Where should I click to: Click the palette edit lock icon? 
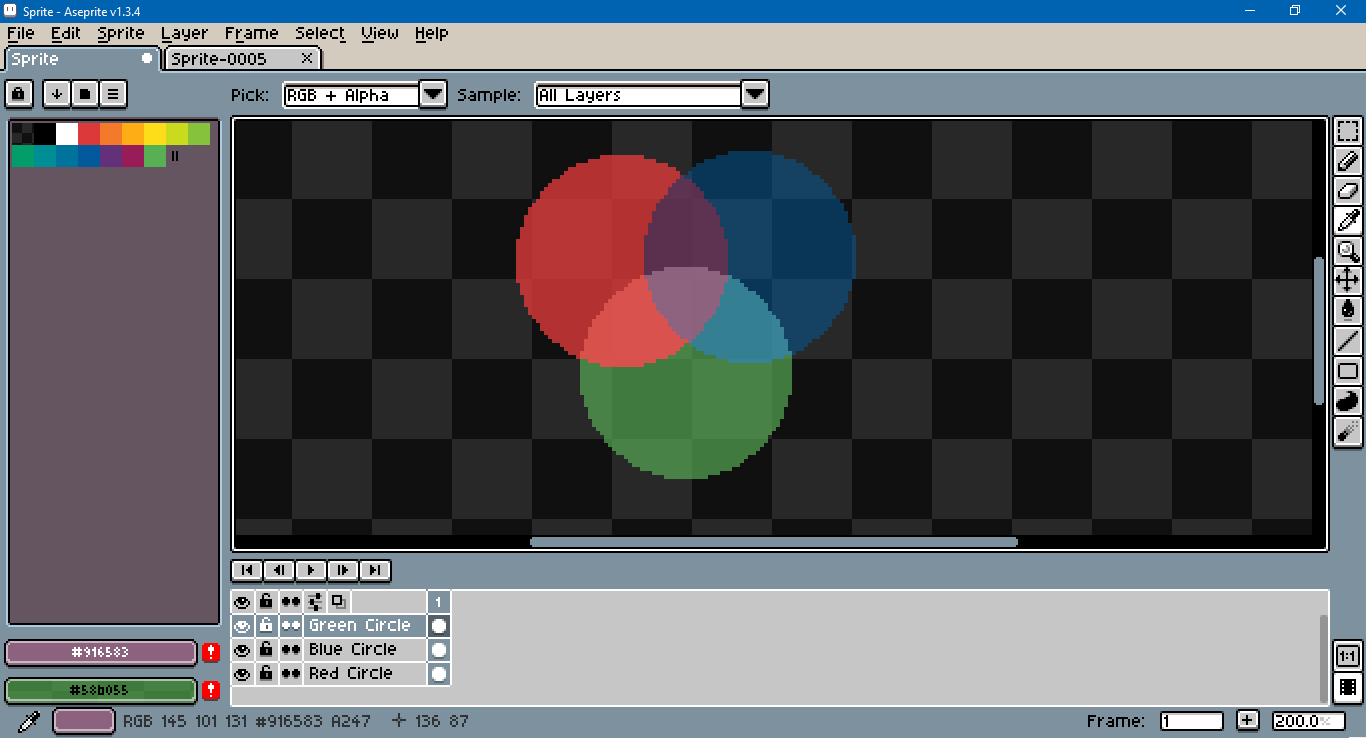pyautogui.click(x=19, y=94)
